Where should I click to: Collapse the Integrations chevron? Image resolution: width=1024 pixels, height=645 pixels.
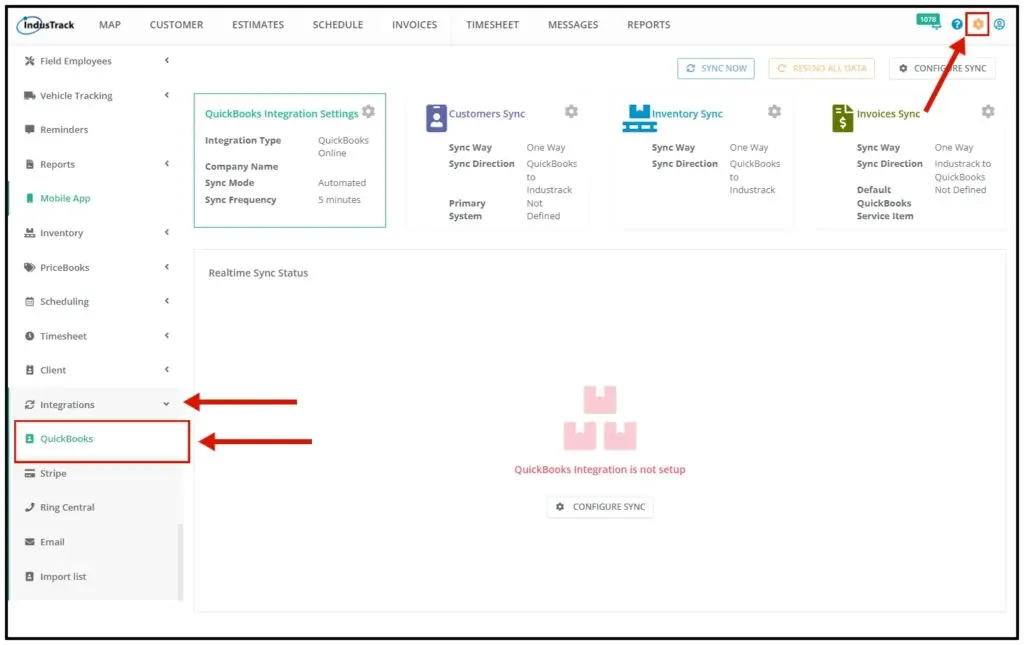point(167,404)
